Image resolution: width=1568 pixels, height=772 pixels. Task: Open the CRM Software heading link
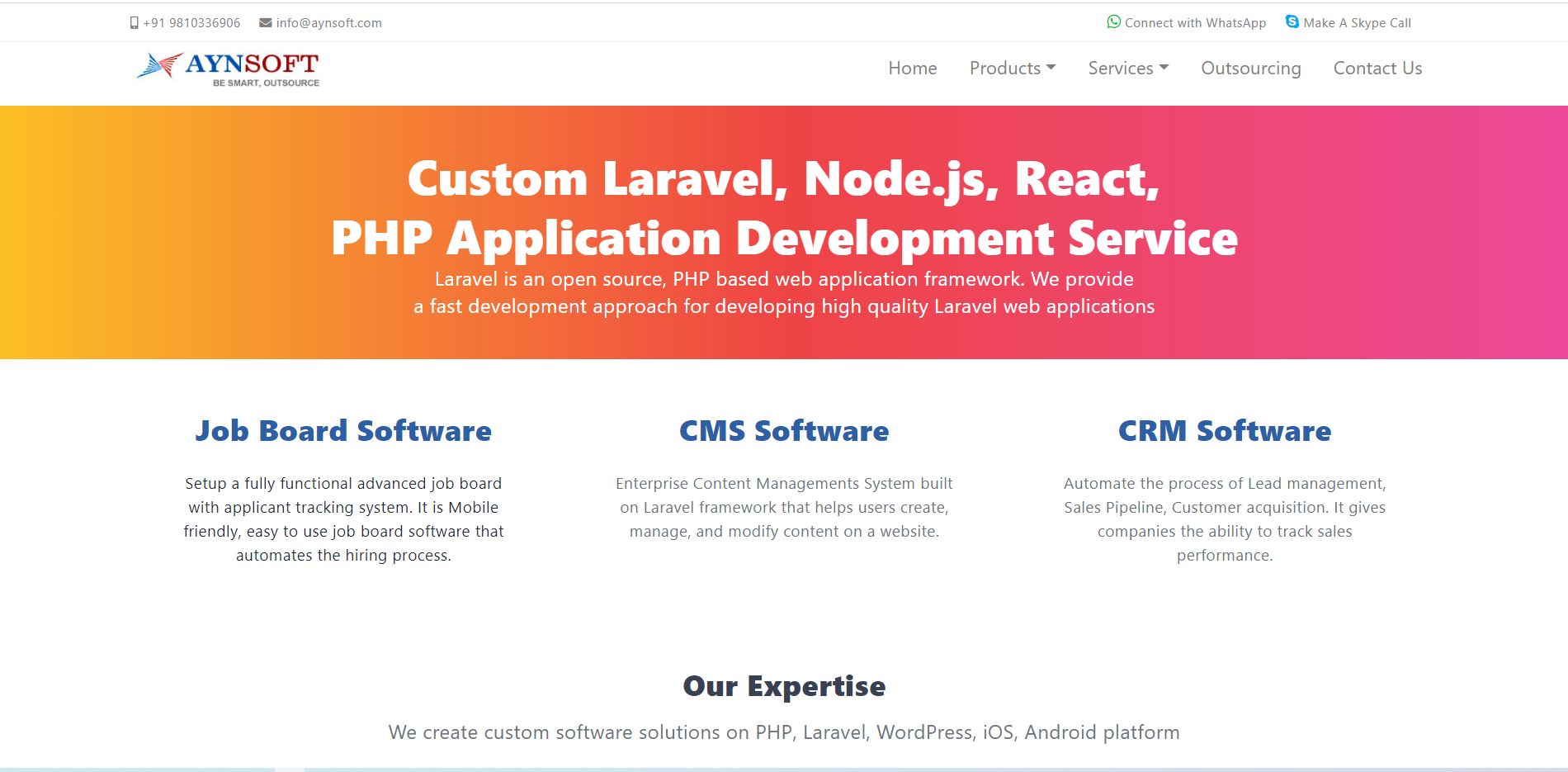(x=1225, y=431)
